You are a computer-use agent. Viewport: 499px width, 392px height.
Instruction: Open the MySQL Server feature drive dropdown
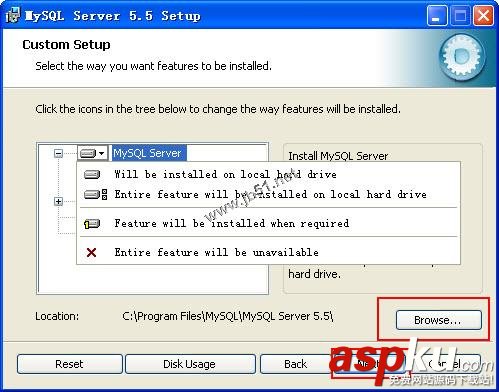(x=93, y=153)
